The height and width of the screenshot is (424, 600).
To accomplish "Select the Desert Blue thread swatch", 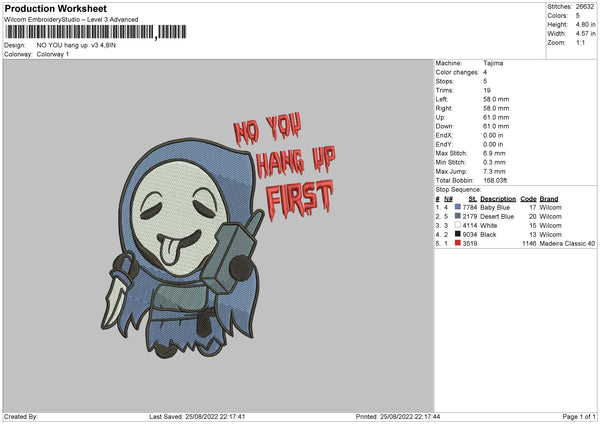I will (458, 216).
